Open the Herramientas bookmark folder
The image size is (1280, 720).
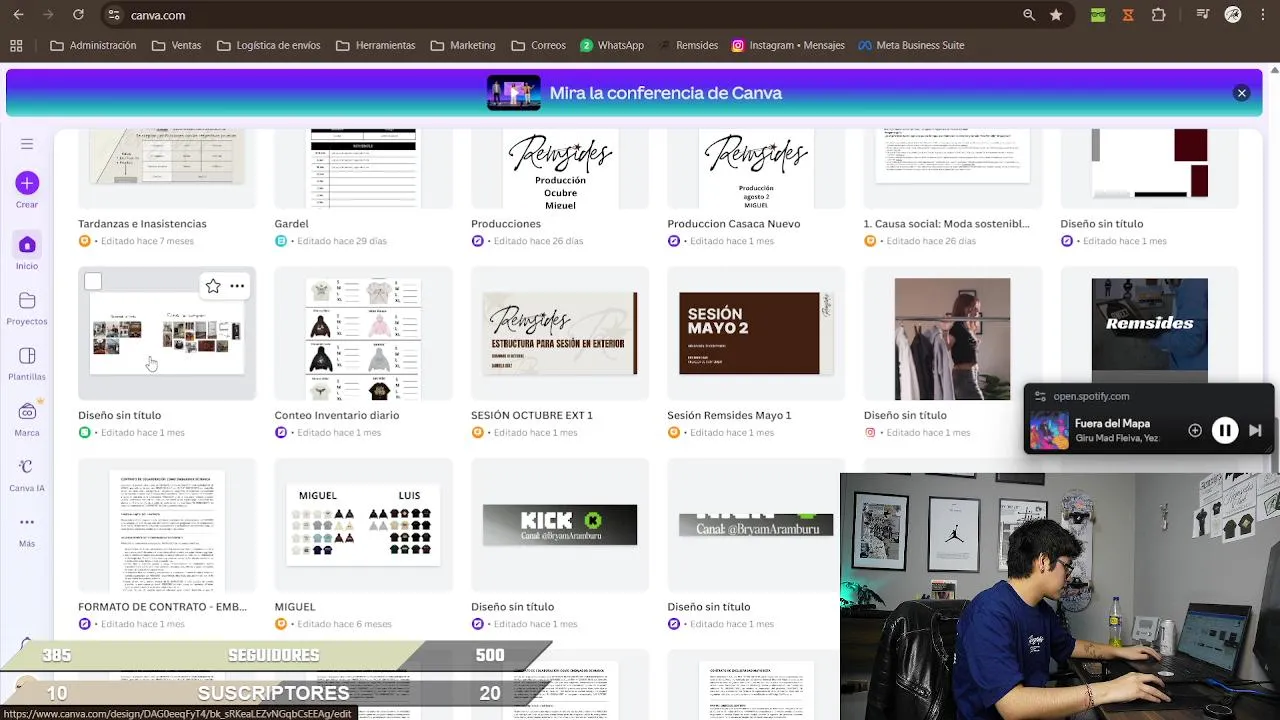[375, 45]
